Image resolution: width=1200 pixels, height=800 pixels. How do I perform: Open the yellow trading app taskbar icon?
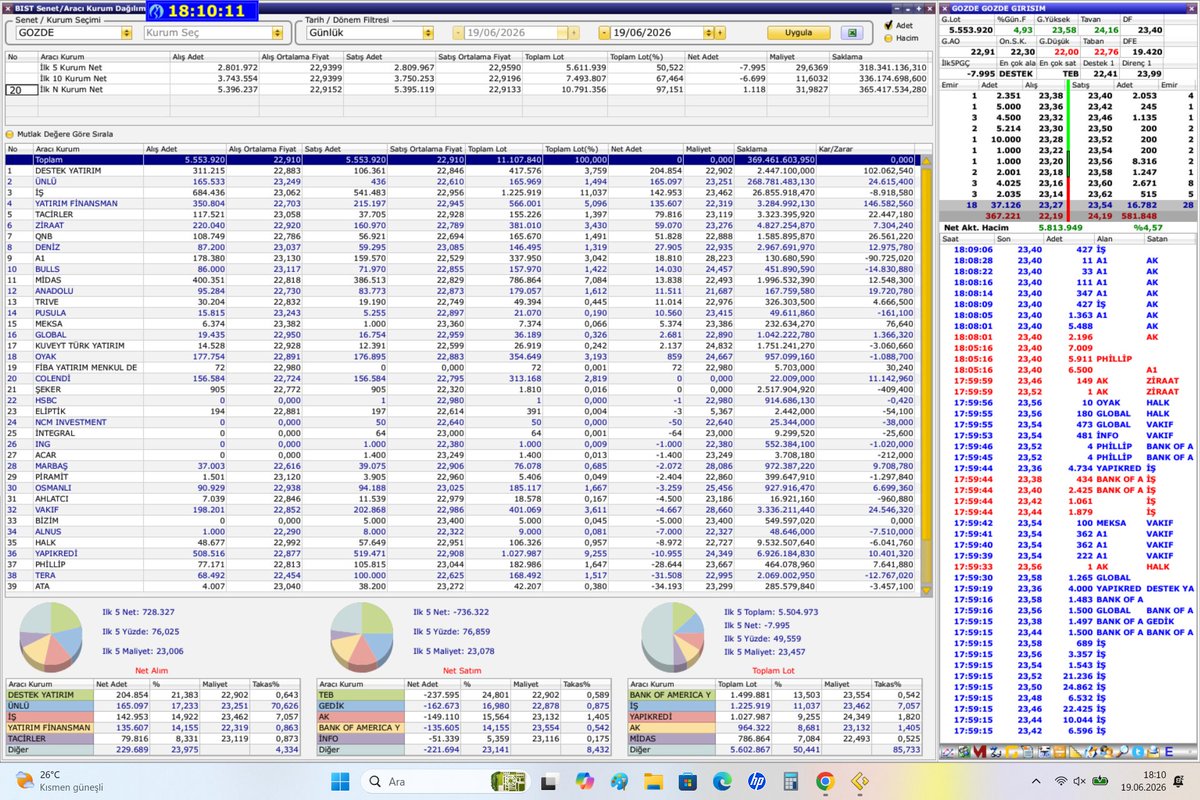tap(859, 781)
